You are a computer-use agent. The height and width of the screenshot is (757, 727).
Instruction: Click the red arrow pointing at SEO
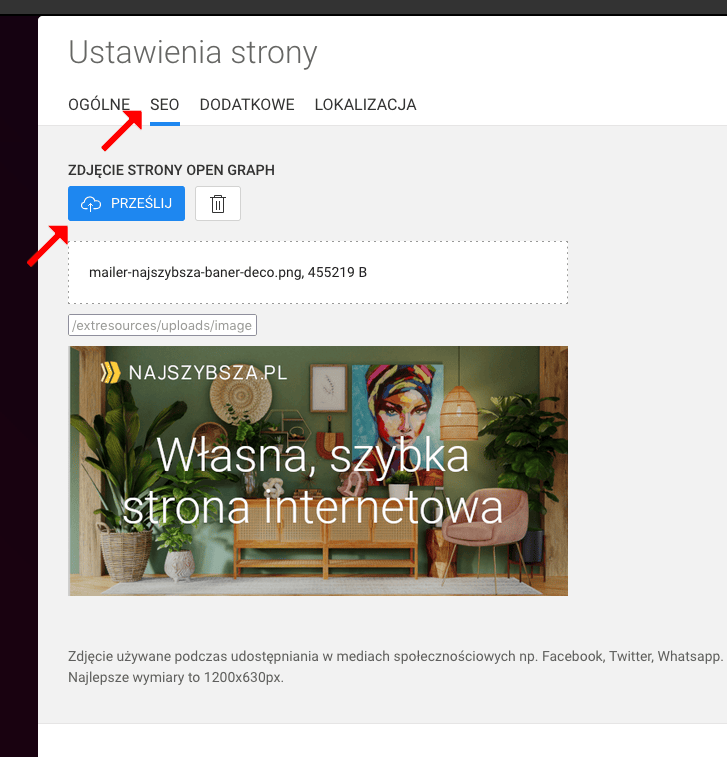tap(122, 130)
